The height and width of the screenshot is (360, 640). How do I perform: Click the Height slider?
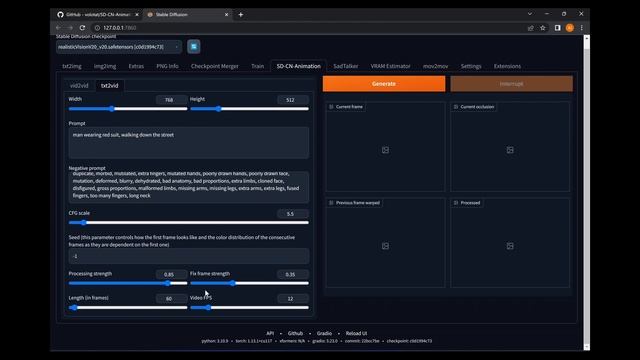[249, 109]
